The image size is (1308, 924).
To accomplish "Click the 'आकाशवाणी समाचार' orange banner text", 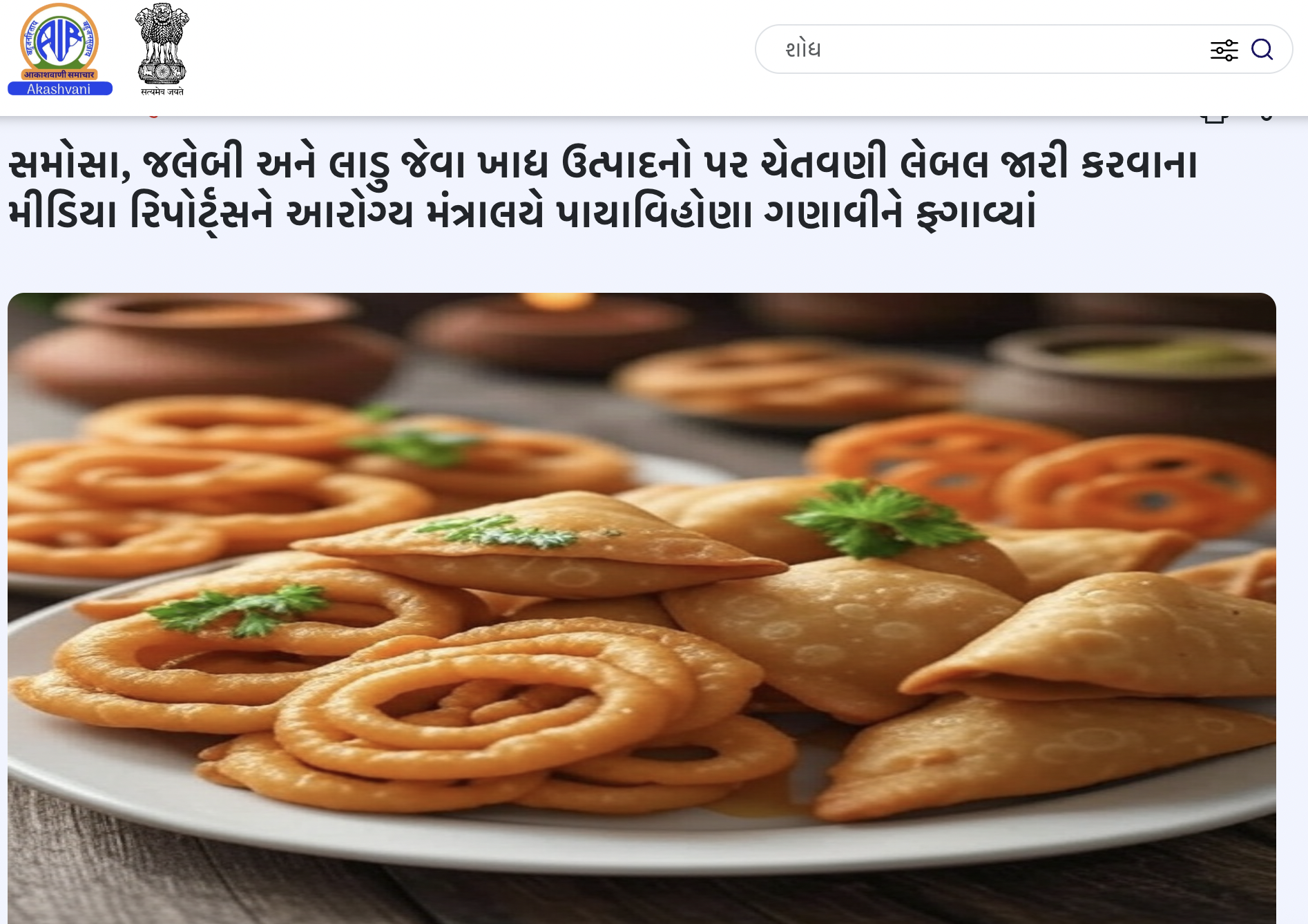I will pos(59,75).
